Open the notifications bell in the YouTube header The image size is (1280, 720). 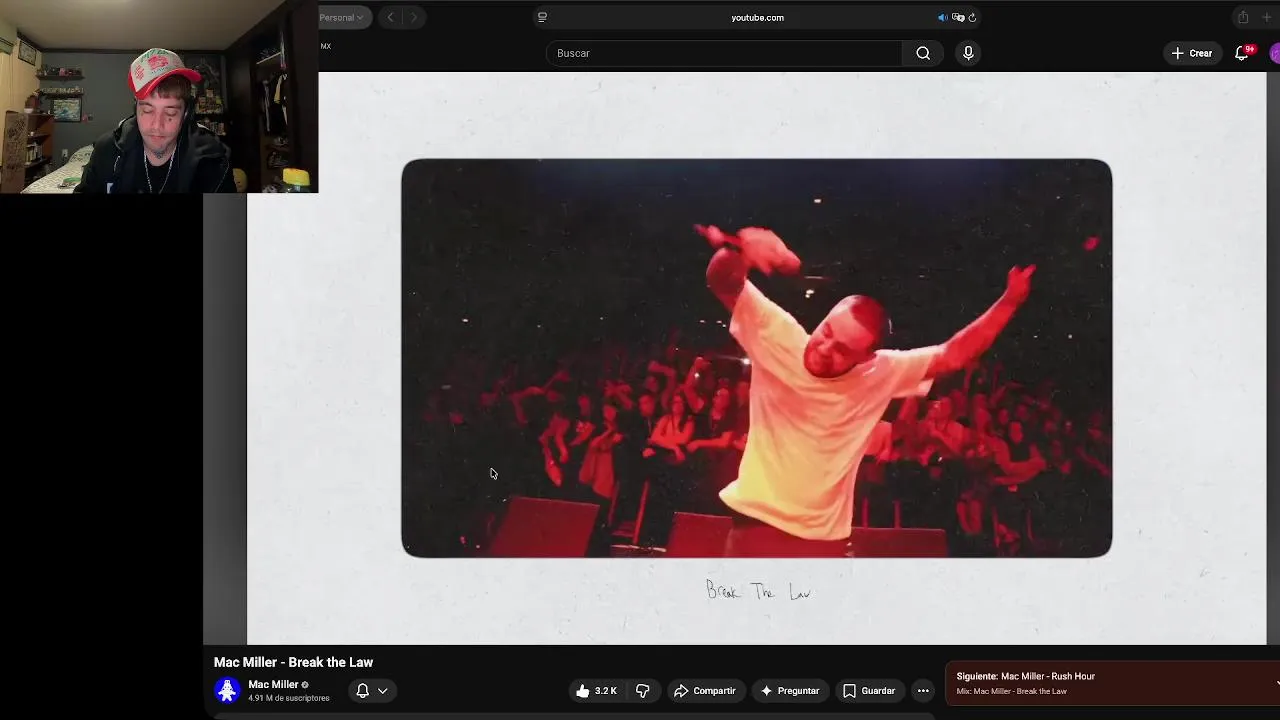point(1242,53)
